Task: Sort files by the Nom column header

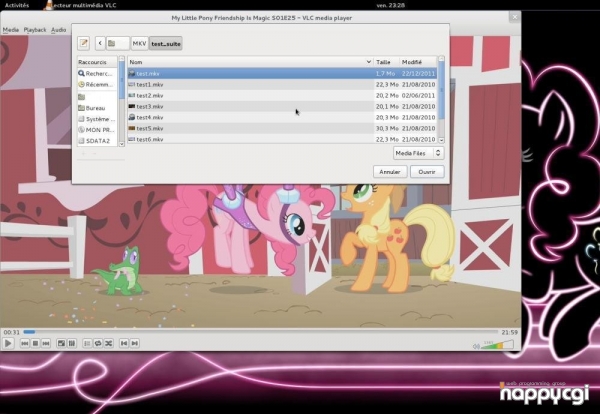Action: pos(250,62)
